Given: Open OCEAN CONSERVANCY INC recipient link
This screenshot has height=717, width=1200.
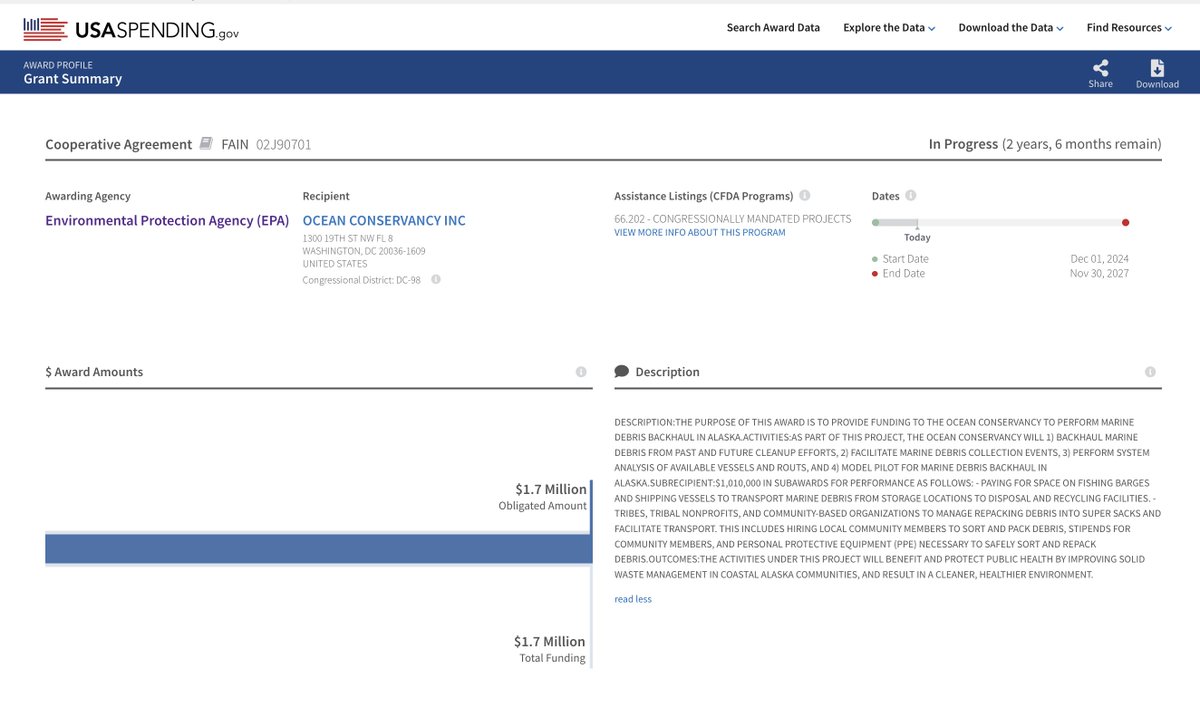Looking at the screenshot, I should 384,220.
